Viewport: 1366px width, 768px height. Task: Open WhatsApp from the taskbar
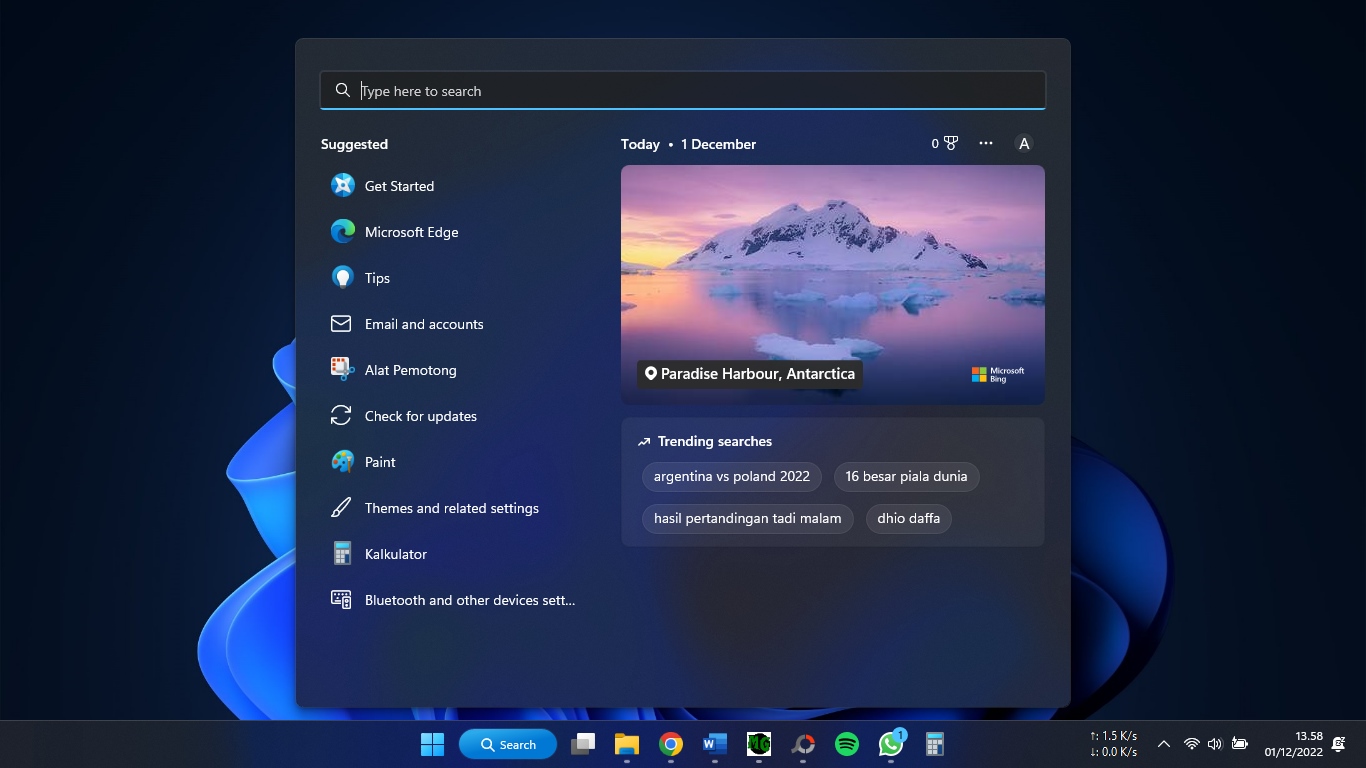click(890, 744)
